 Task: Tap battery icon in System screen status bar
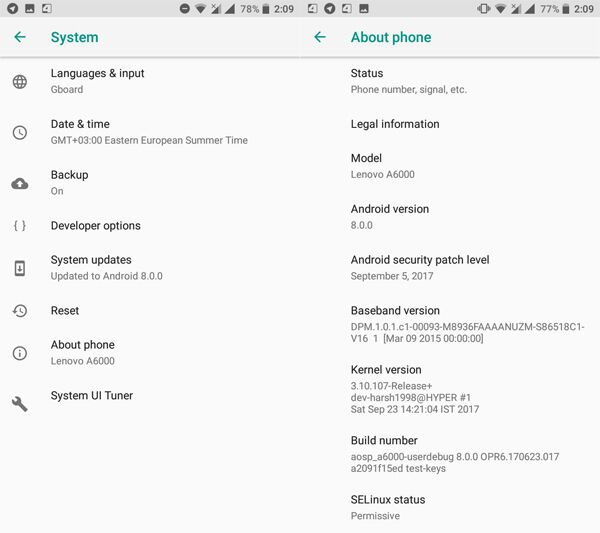pos(266,9)
